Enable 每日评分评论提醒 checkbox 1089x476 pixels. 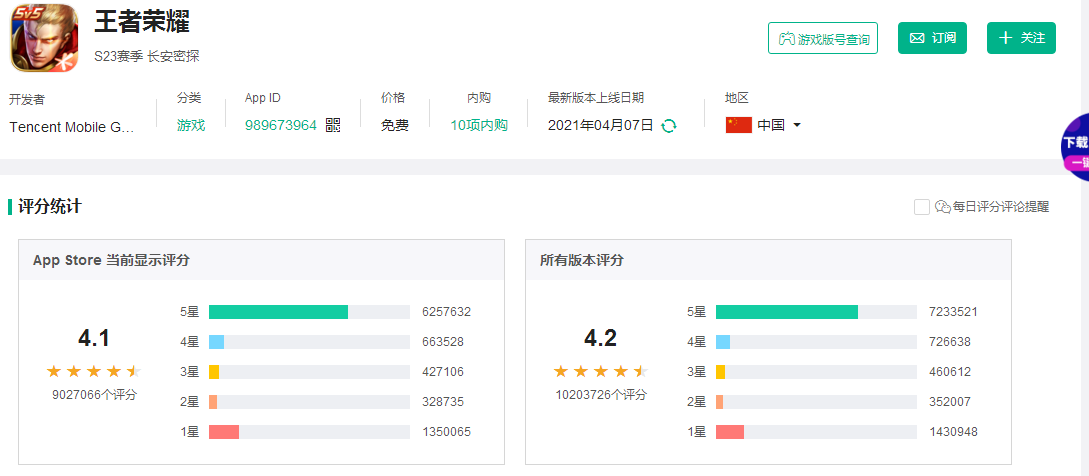click(x=922, y=207)
